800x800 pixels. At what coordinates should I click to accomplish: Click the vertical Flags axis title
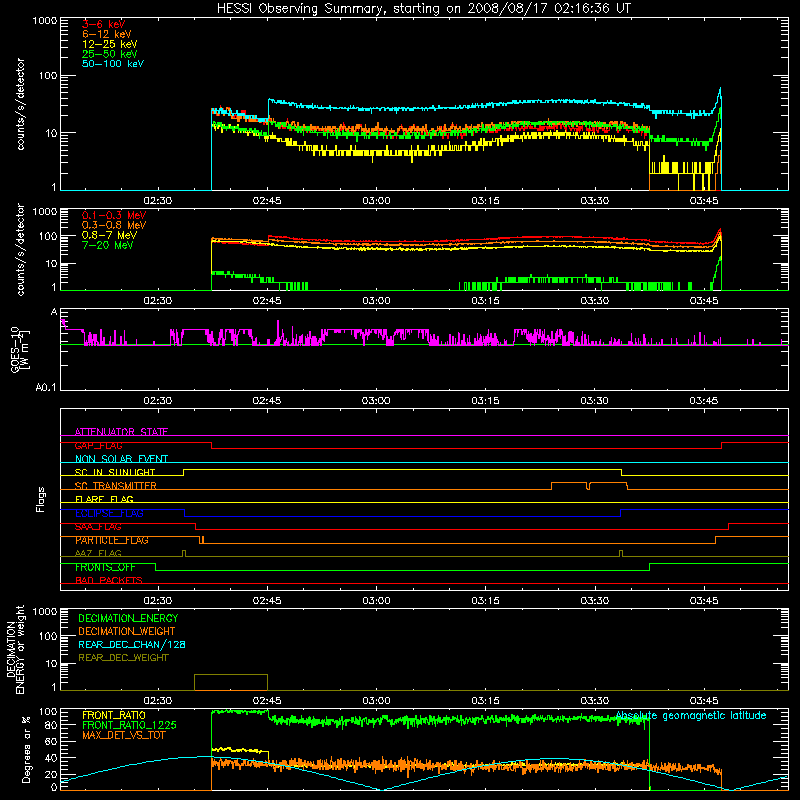(x=41, y=499)
